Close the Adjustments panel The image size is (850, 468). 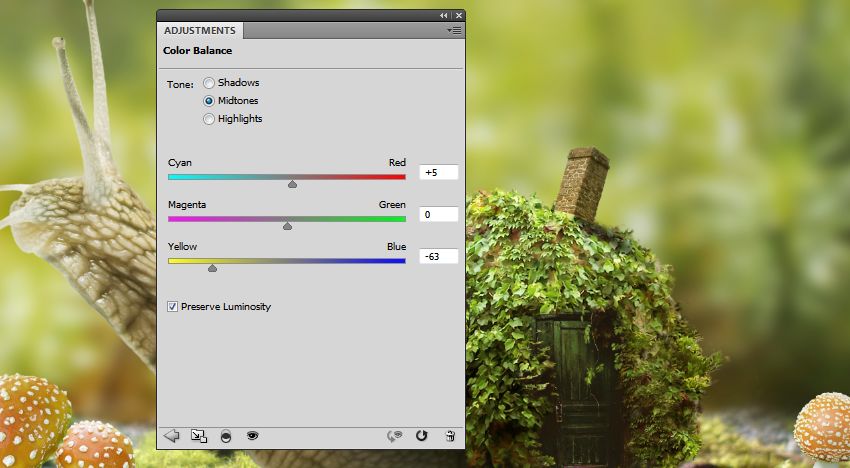[x=459, y=16]
